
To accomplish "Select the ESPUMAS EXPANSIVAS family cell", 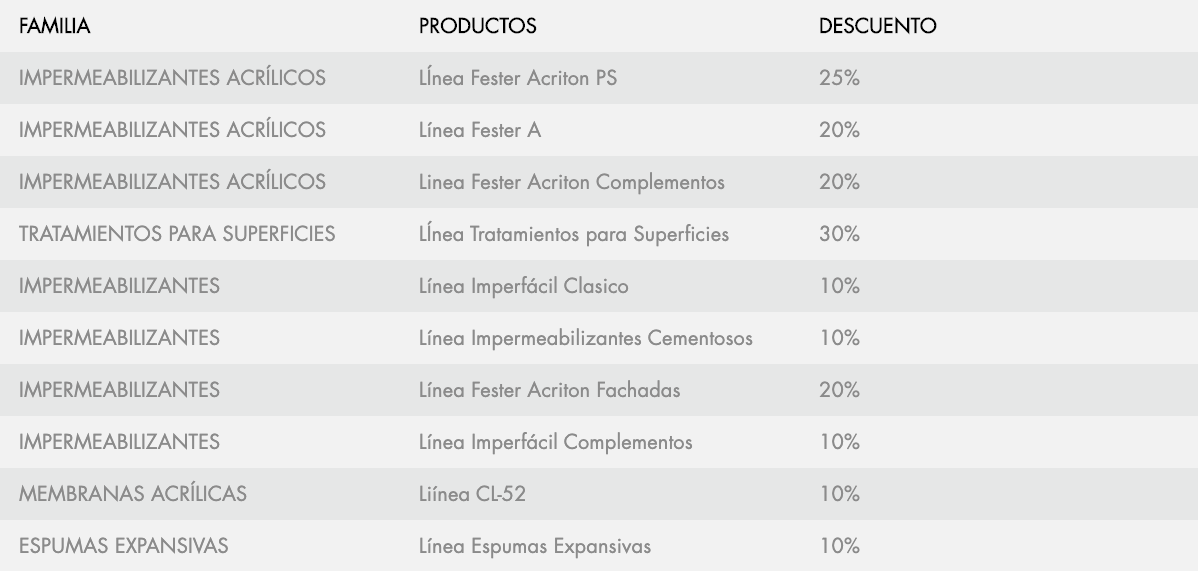I will (124, 546).
